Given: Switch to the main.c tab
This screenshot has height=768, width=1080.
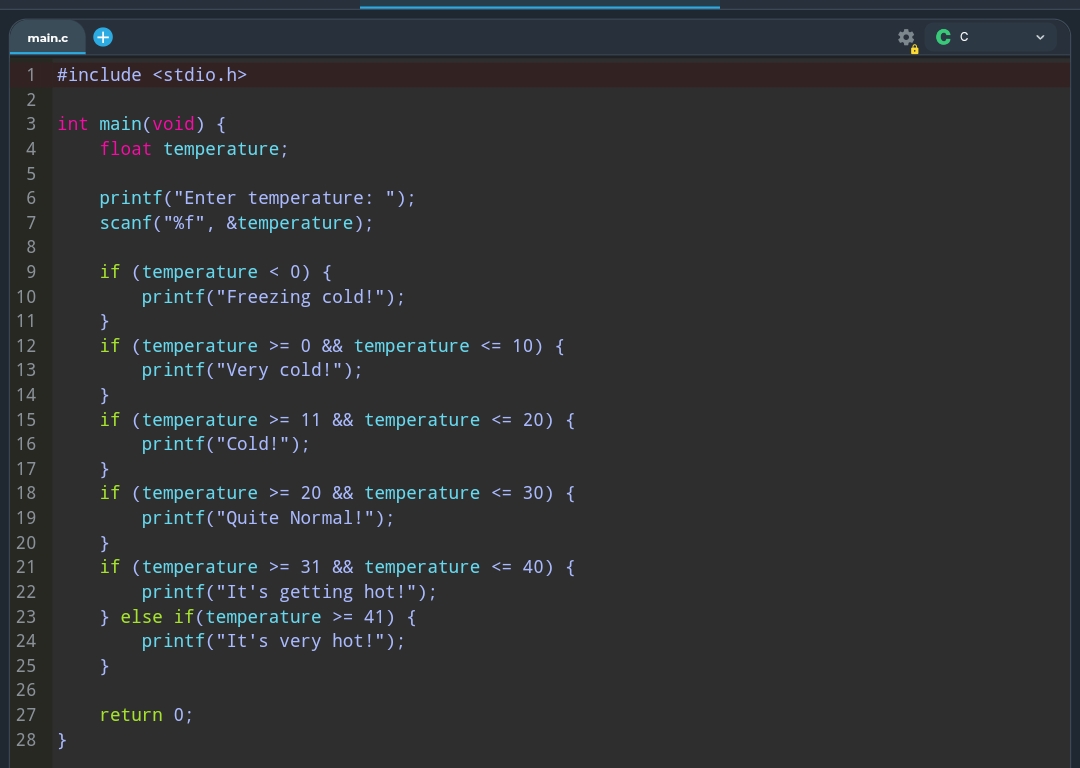Looking at the screenshot, I should (48, 38).
